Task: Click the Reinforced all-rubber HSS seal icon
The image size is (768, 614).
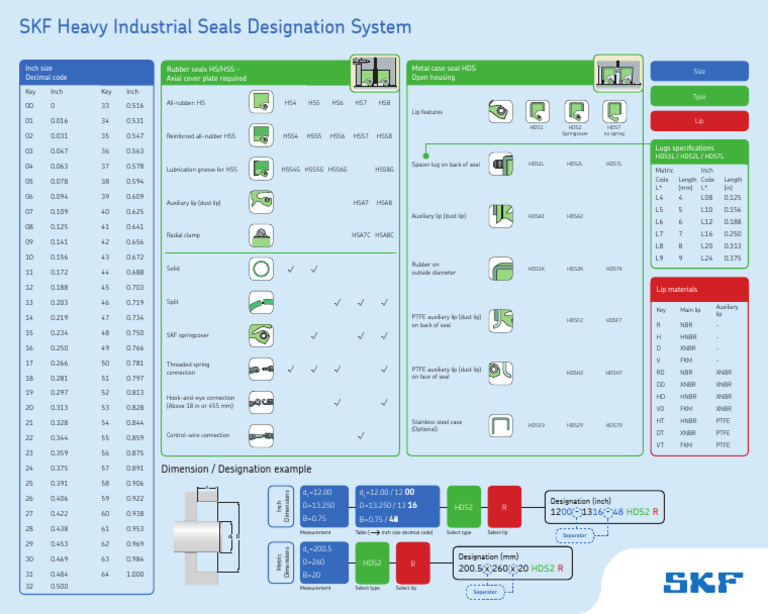Action: 261,136
